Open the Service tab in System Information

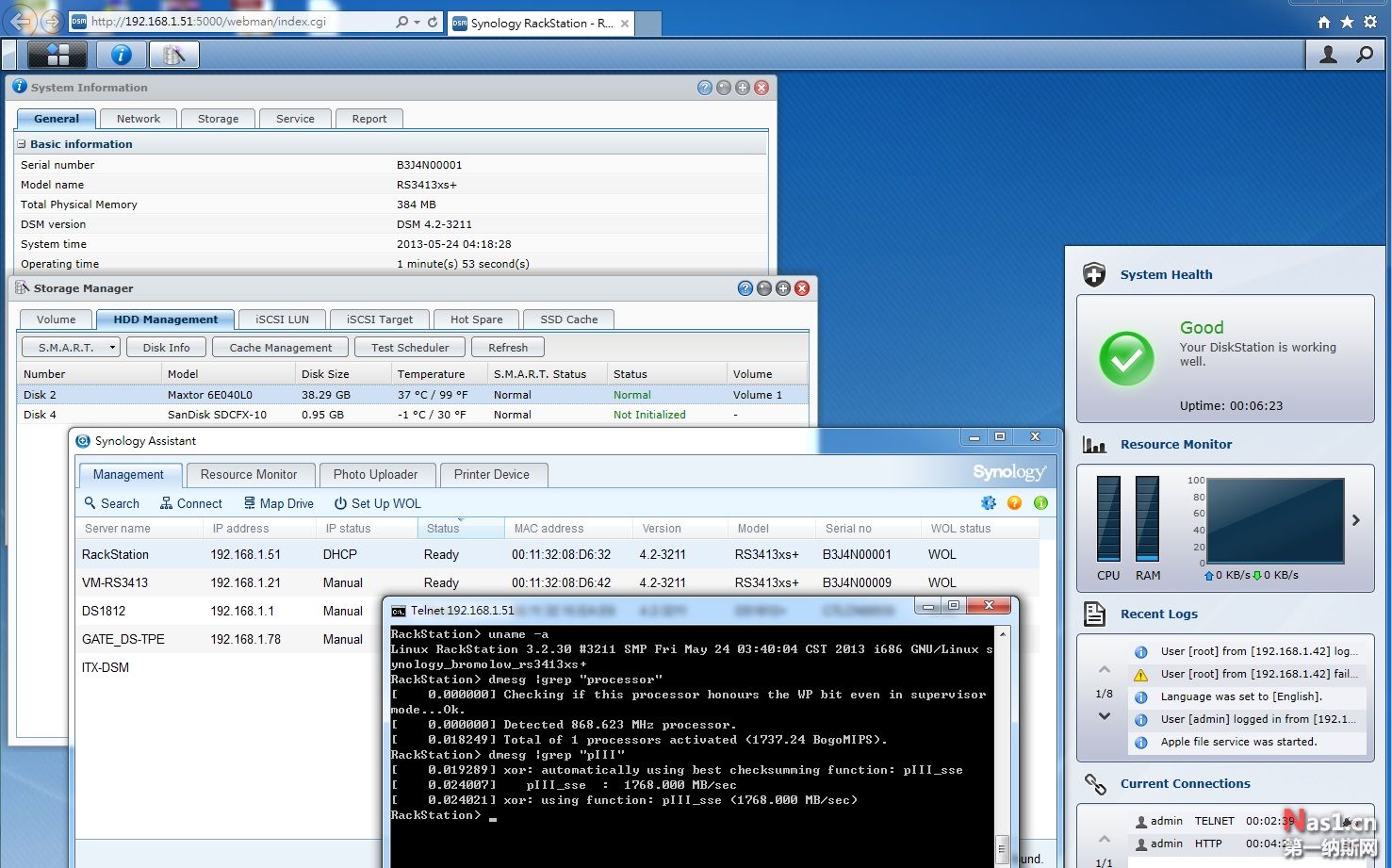tap(295, 119)
